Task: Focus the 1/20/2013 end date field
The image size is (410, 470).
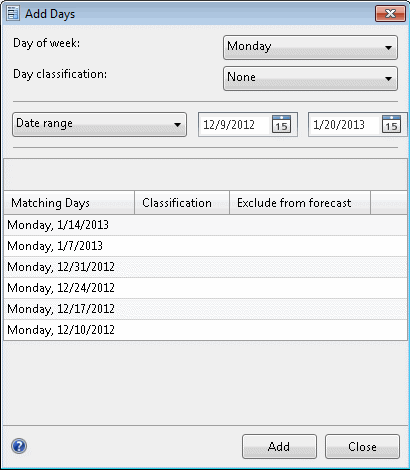Action: 345,125
